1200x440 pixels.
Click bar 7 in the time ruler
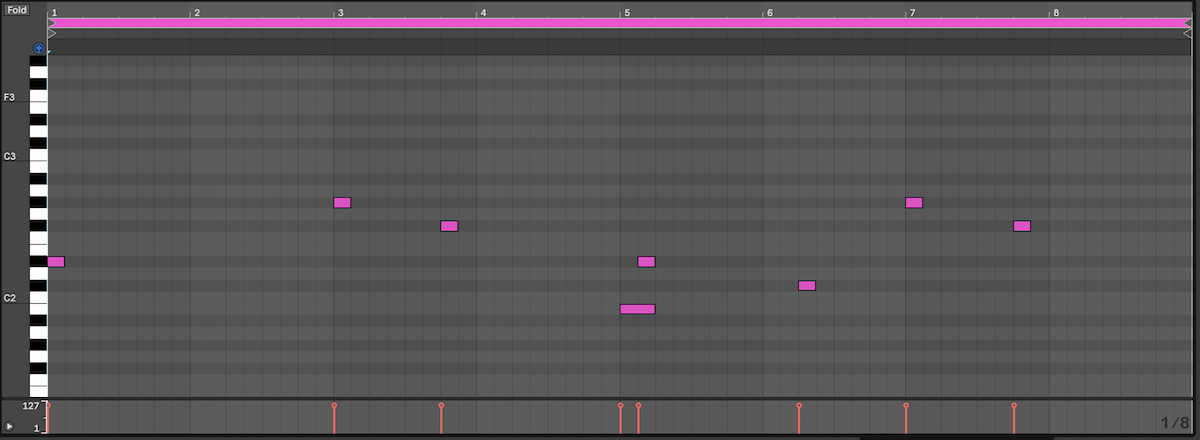pyautogui.click(x=911, y=12)
